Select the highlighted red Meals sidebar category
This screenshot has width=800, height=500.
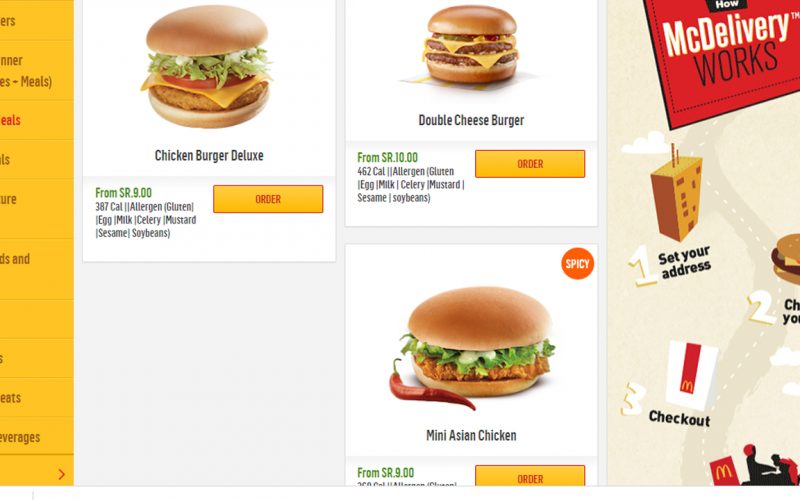coord(10,120)
